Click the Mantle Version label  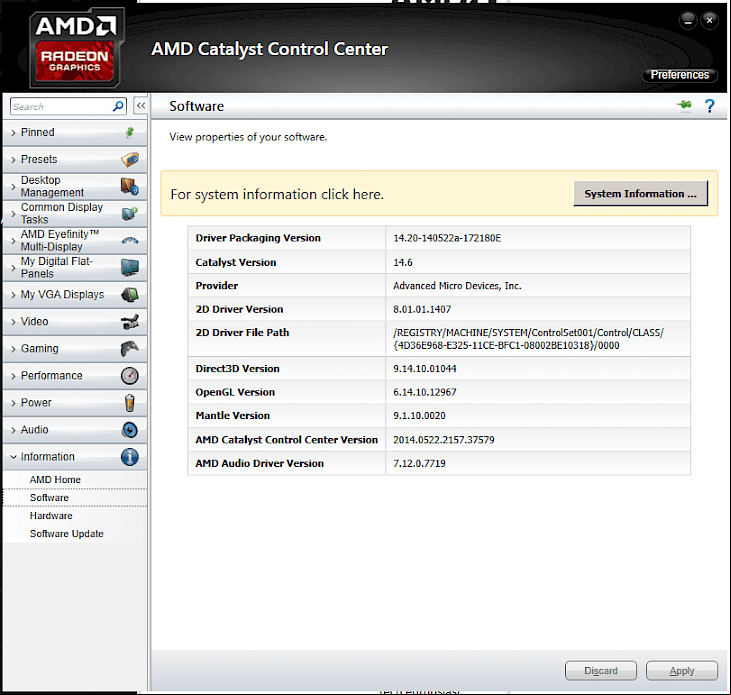point(233,415)
